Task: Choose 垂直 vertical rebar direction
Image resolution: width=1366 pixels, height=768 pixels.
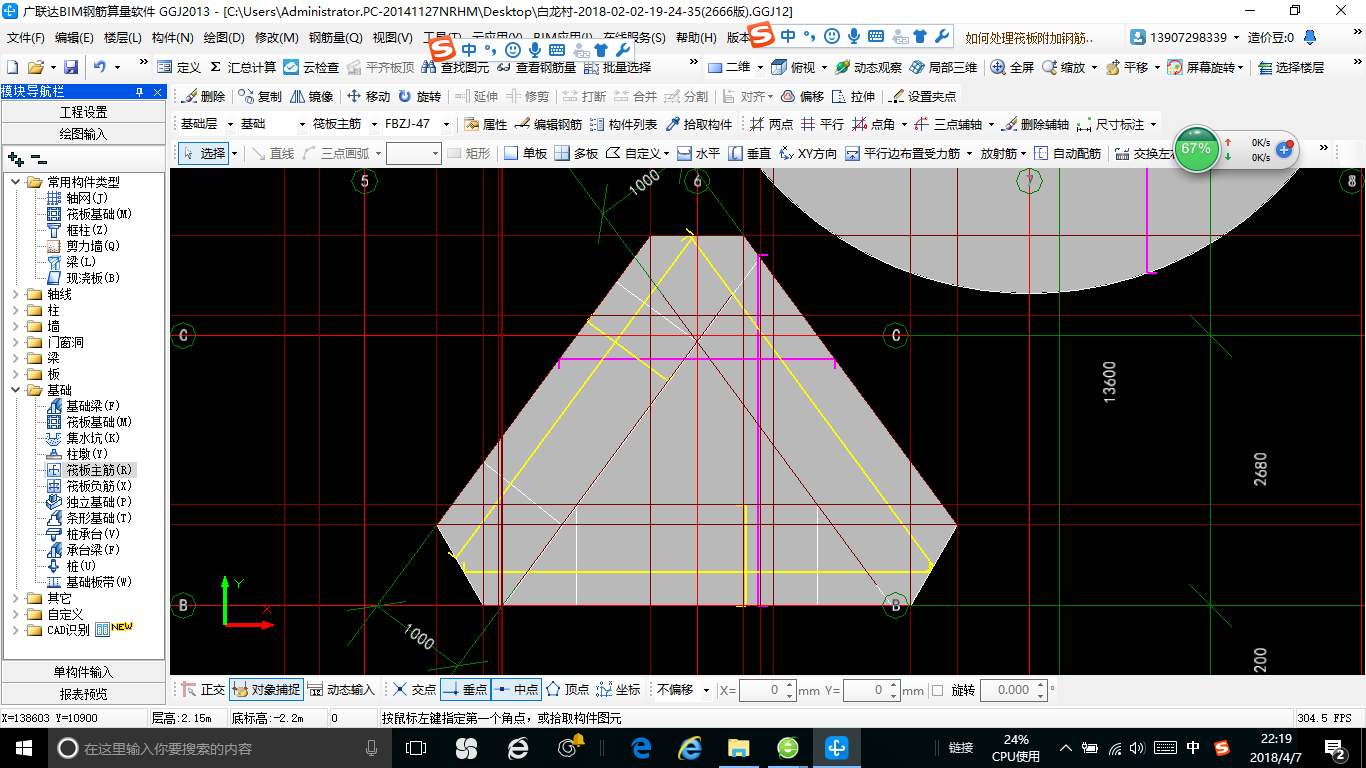Action: [749, 154]
